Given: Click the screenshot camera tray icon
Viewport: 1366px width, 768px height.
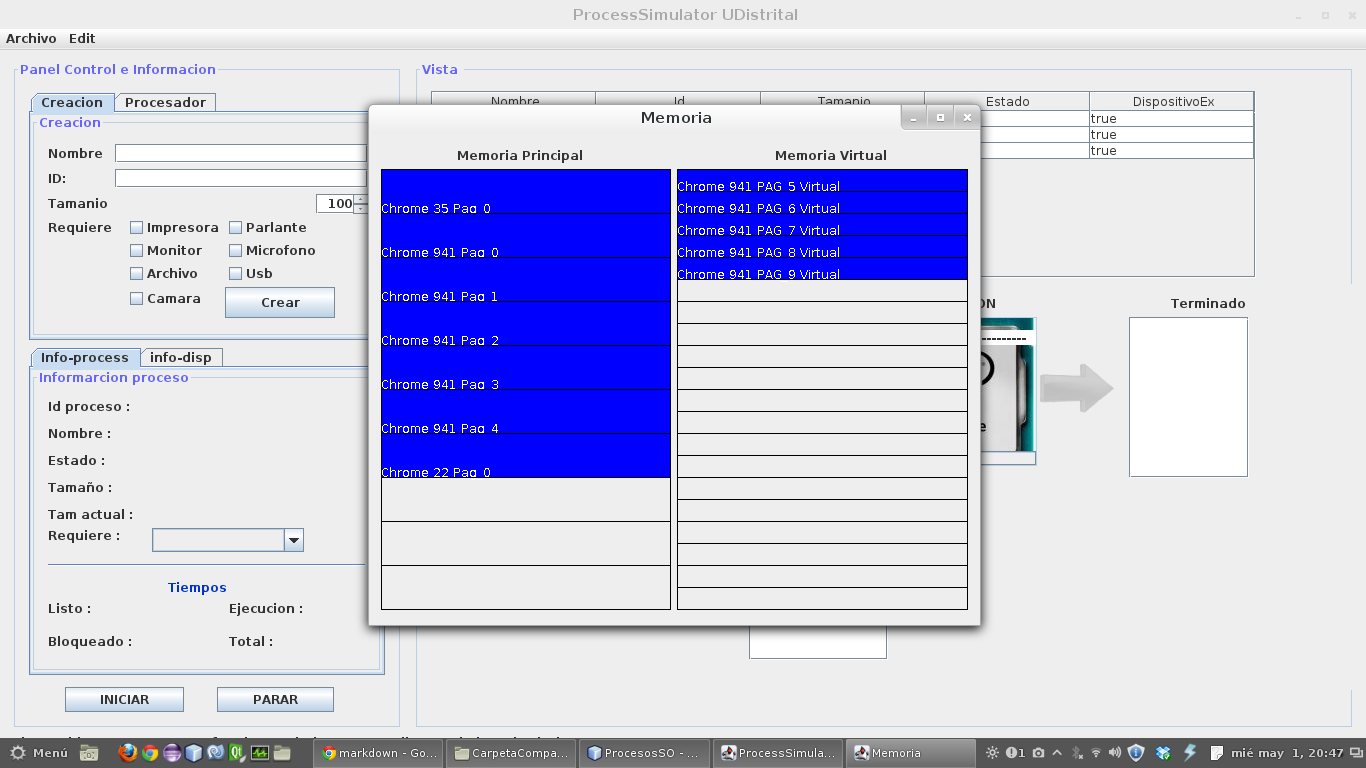Looking at the screenshot, I should pyautogui.click(x=1039, y=753).
